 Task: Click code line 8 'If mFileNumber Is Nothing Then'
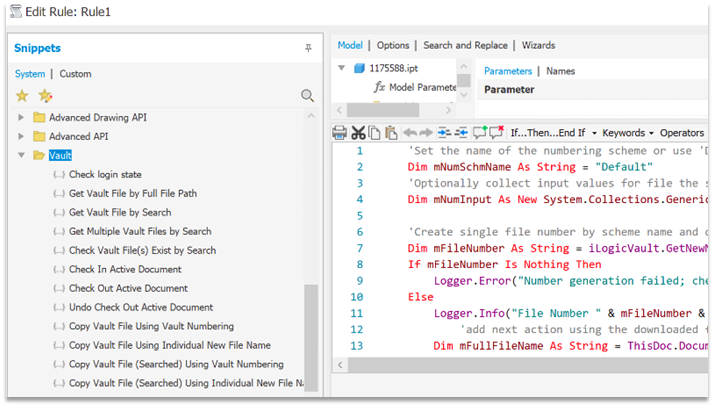(505, 265)
